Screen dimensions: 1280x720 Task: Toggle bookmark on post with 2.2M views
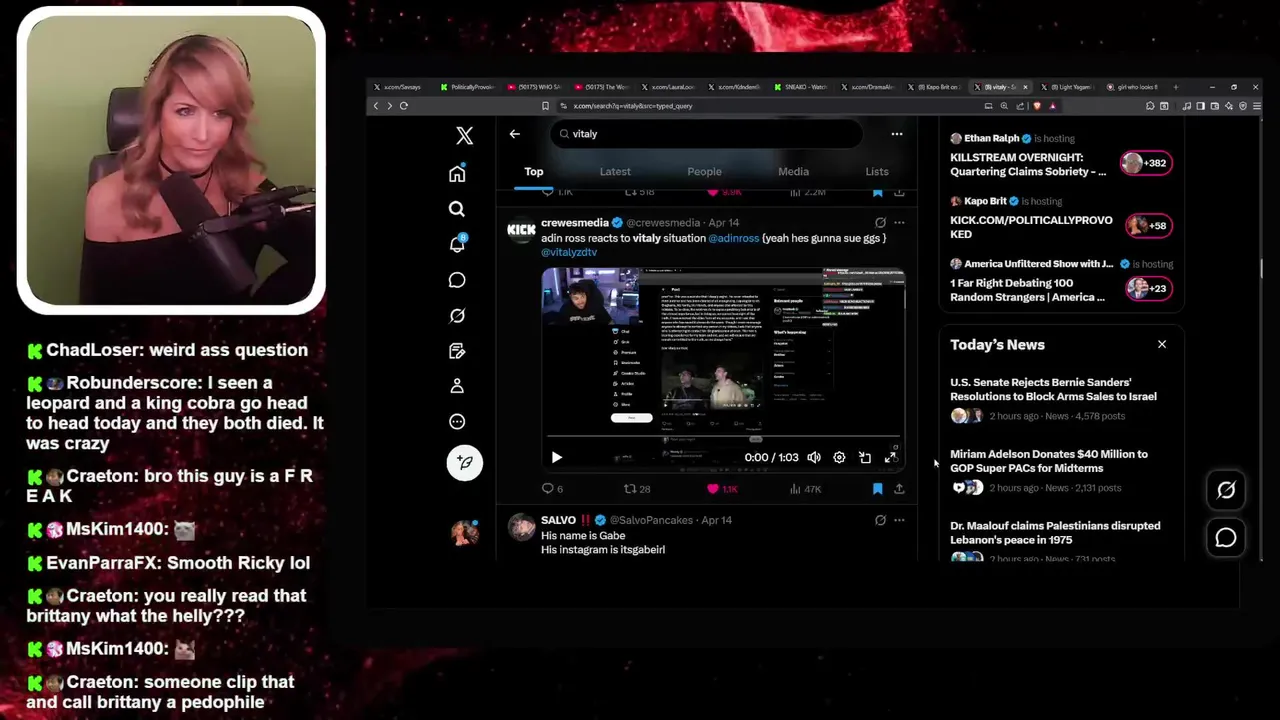coord(877,192)
